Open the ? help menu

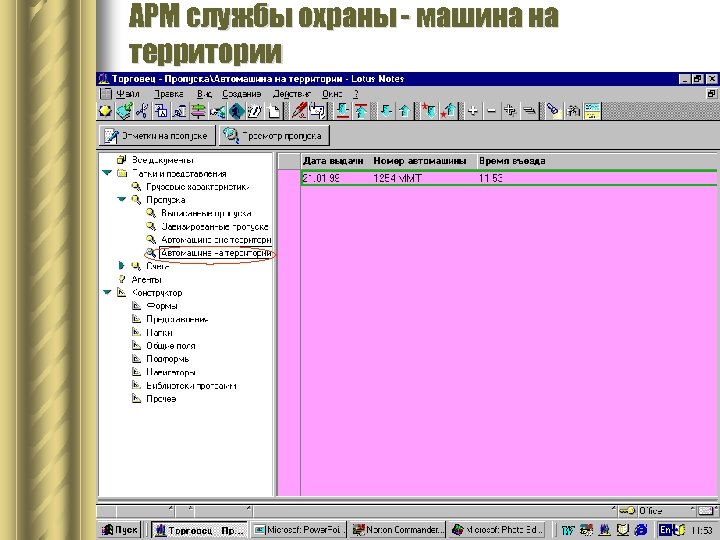pyautogui.click(x=356, y=94)
